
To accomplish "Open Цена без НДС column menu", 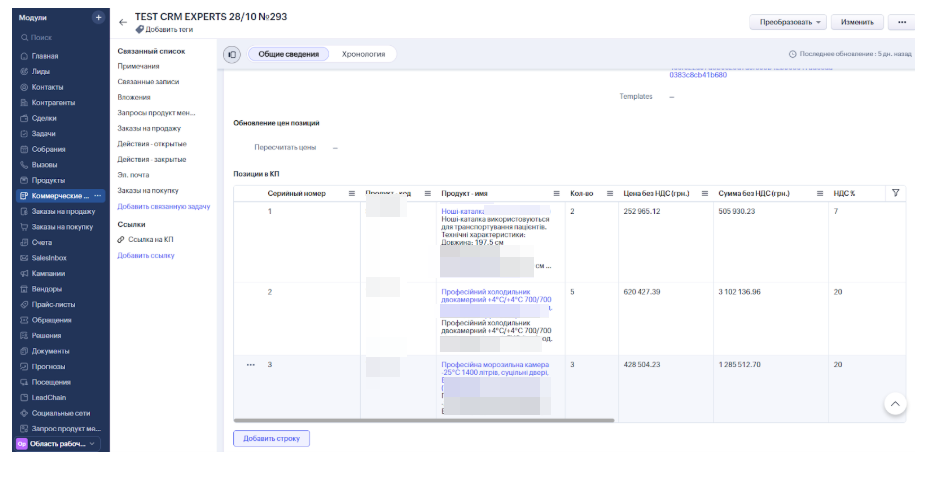I will [x=704, y=193].
